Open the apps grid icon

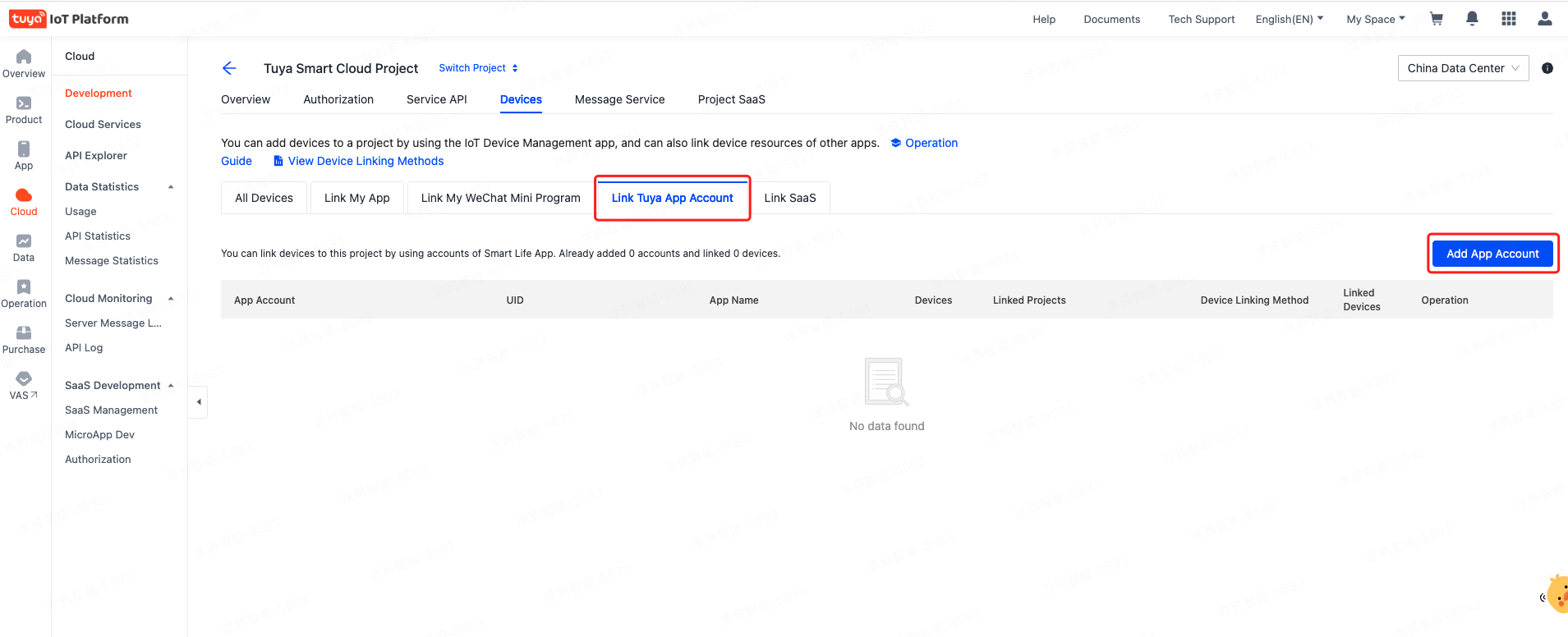pos(1509,19)
